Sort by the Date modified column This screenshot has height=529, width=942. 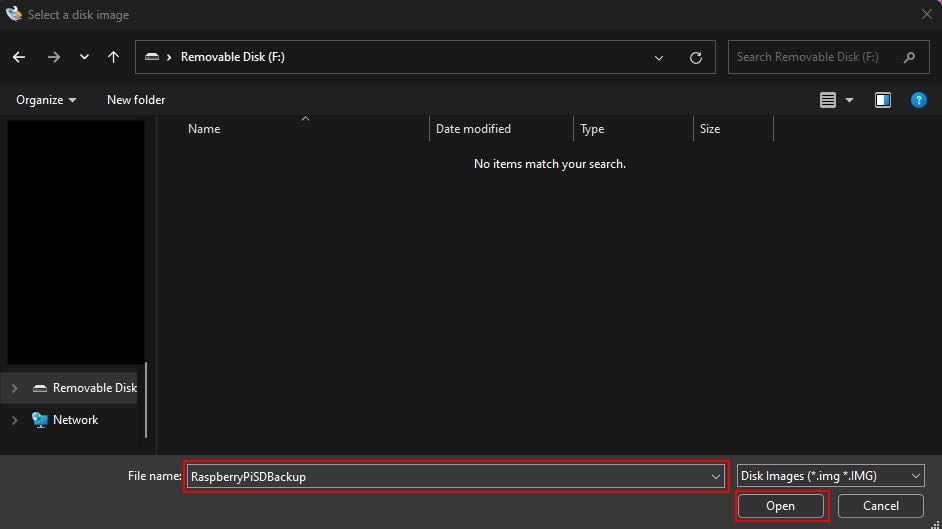(473, 129)
